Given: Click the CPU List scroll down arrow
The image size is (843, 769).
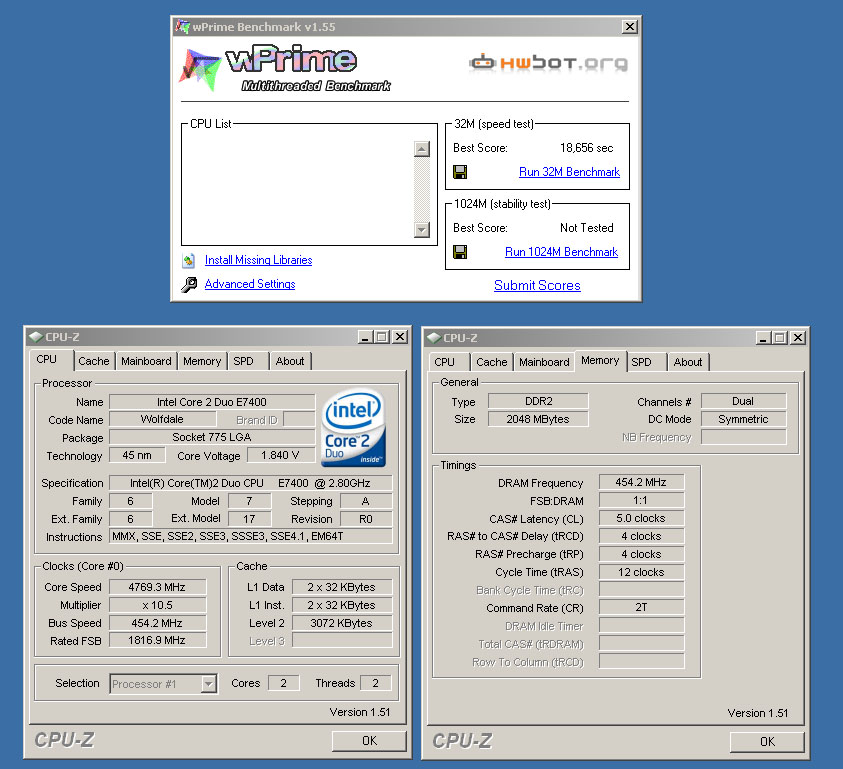Looking at the screenshot, I should pyautogui.click(x=422, y=230).
